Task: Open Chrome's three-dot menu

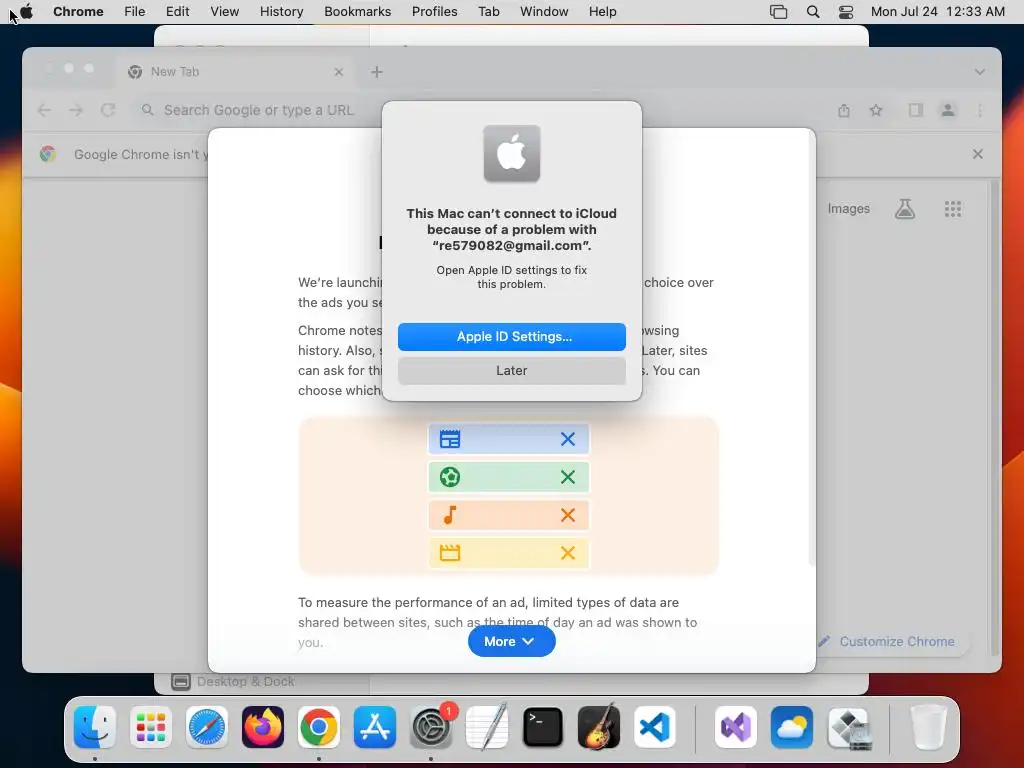Action: (980, 110)
